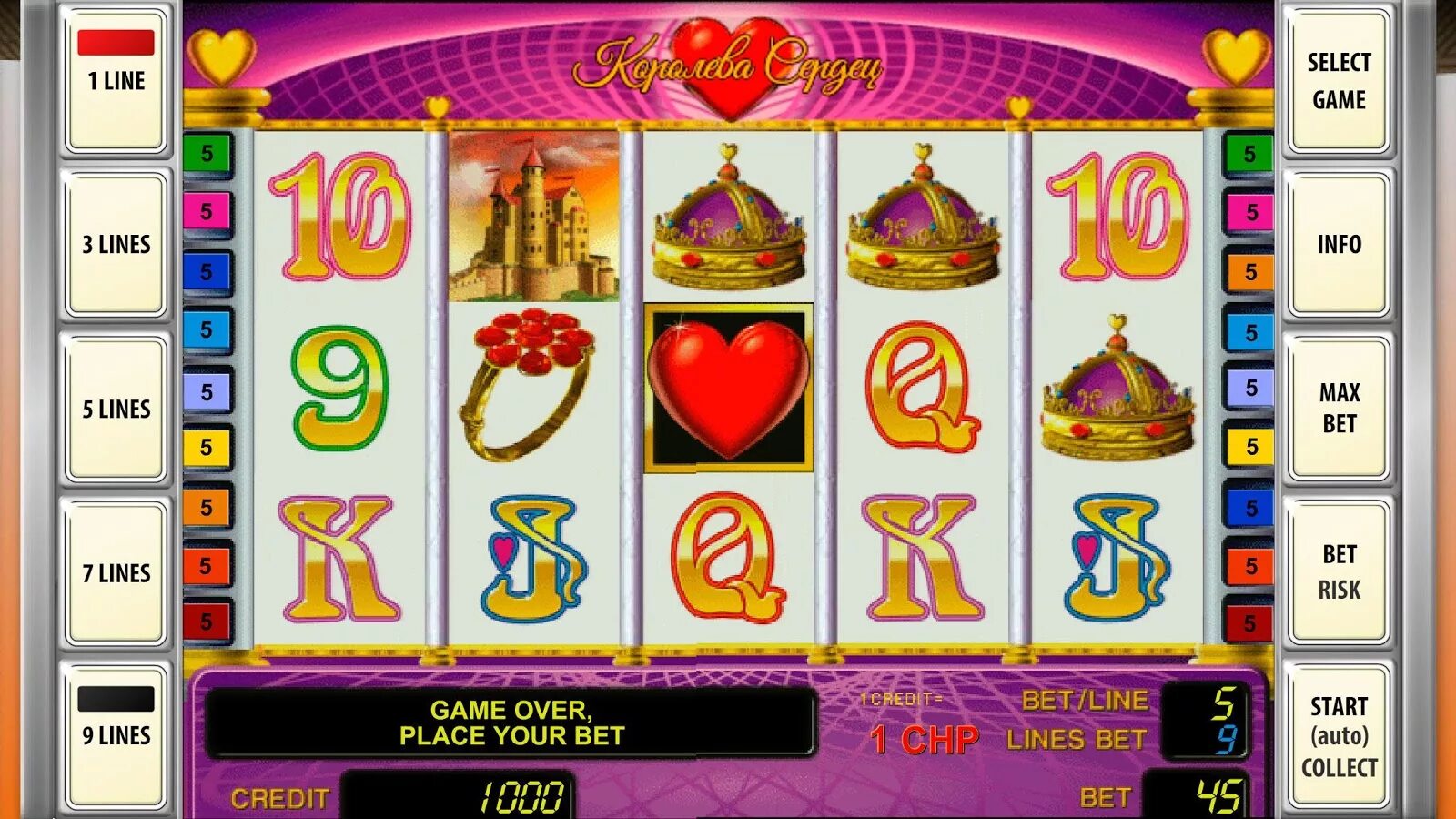Choose the 7 LINES button
Screen dimensions: 1456x819
point(116,572)
